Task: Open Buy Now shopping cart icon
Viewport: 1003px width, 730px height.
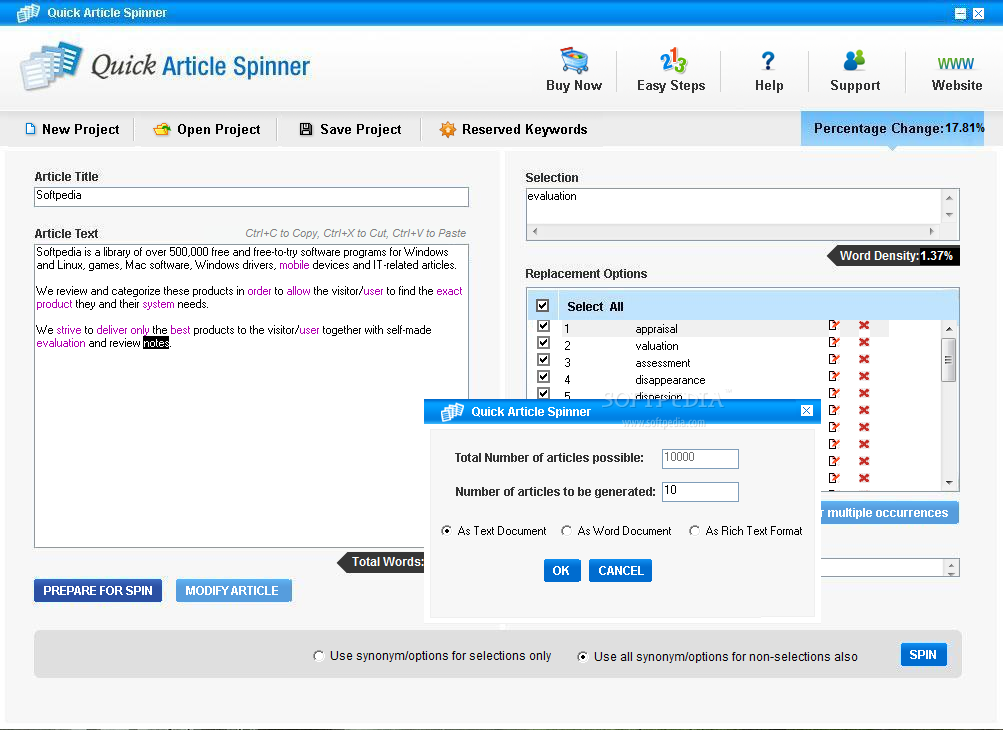Action: pos(574,60)
